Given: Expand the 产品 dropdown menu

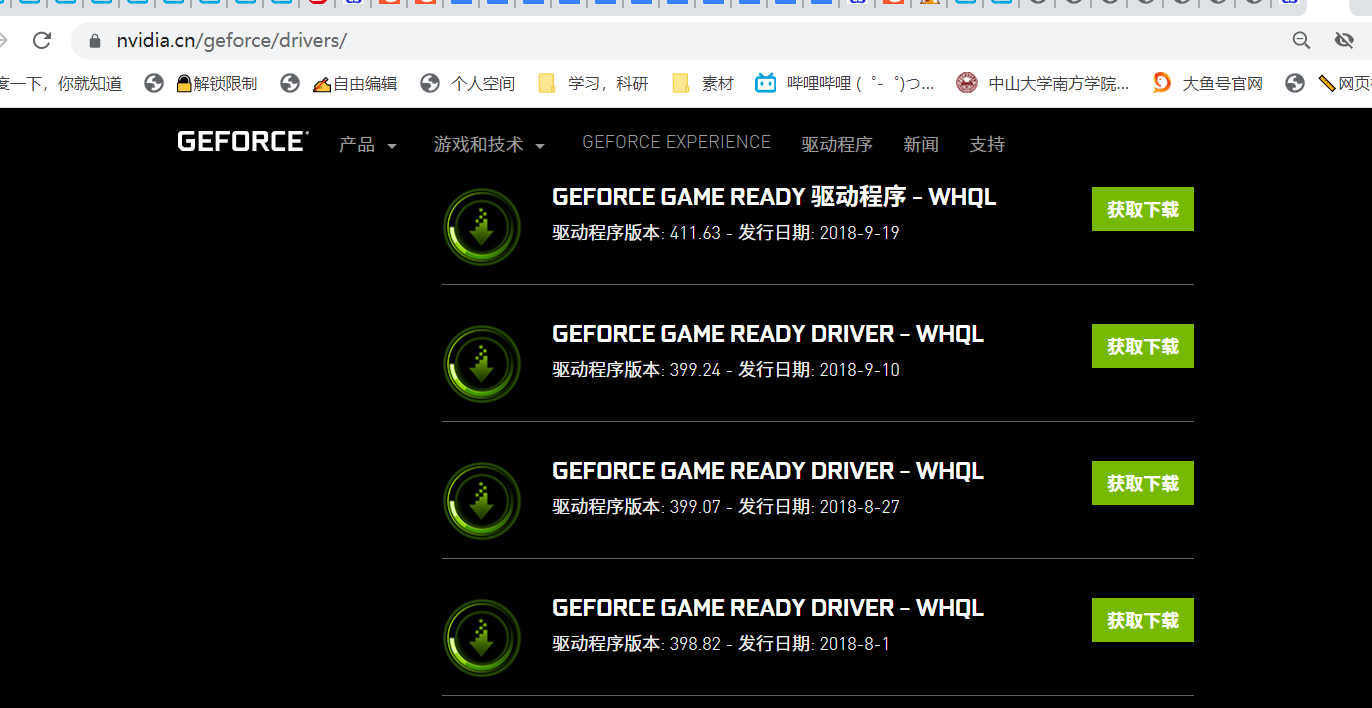Looking at the screenshot, I should coord(368,145).
